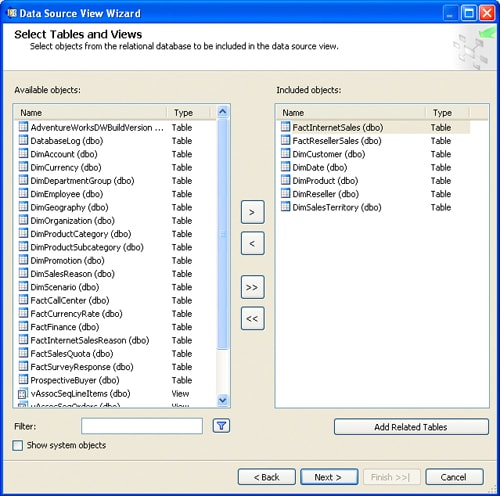Click the Available objects scrollbar thumb

tap(222, 234)
